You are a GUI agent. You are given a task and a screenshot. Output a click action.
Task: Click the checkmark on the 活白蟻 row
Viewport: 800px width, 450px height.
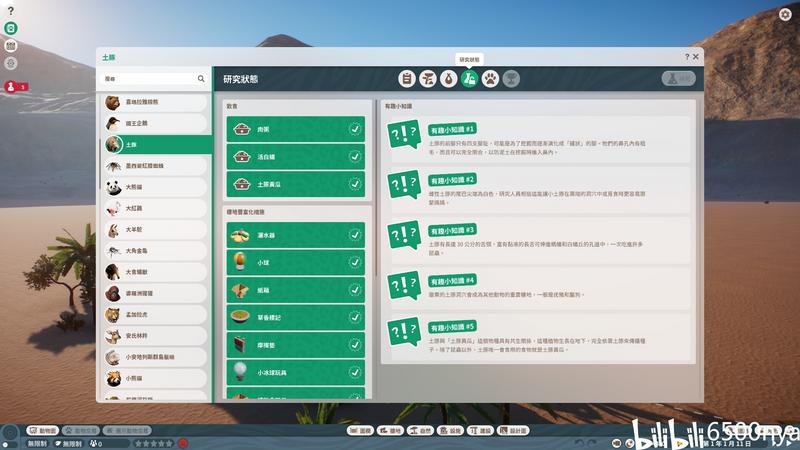pos(355,157)
